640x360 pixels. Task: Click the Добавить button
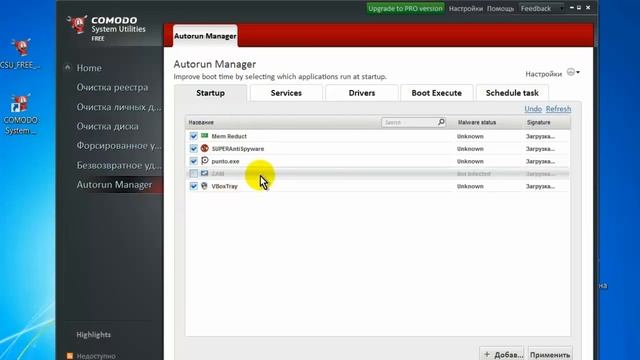tap(502, 354)
